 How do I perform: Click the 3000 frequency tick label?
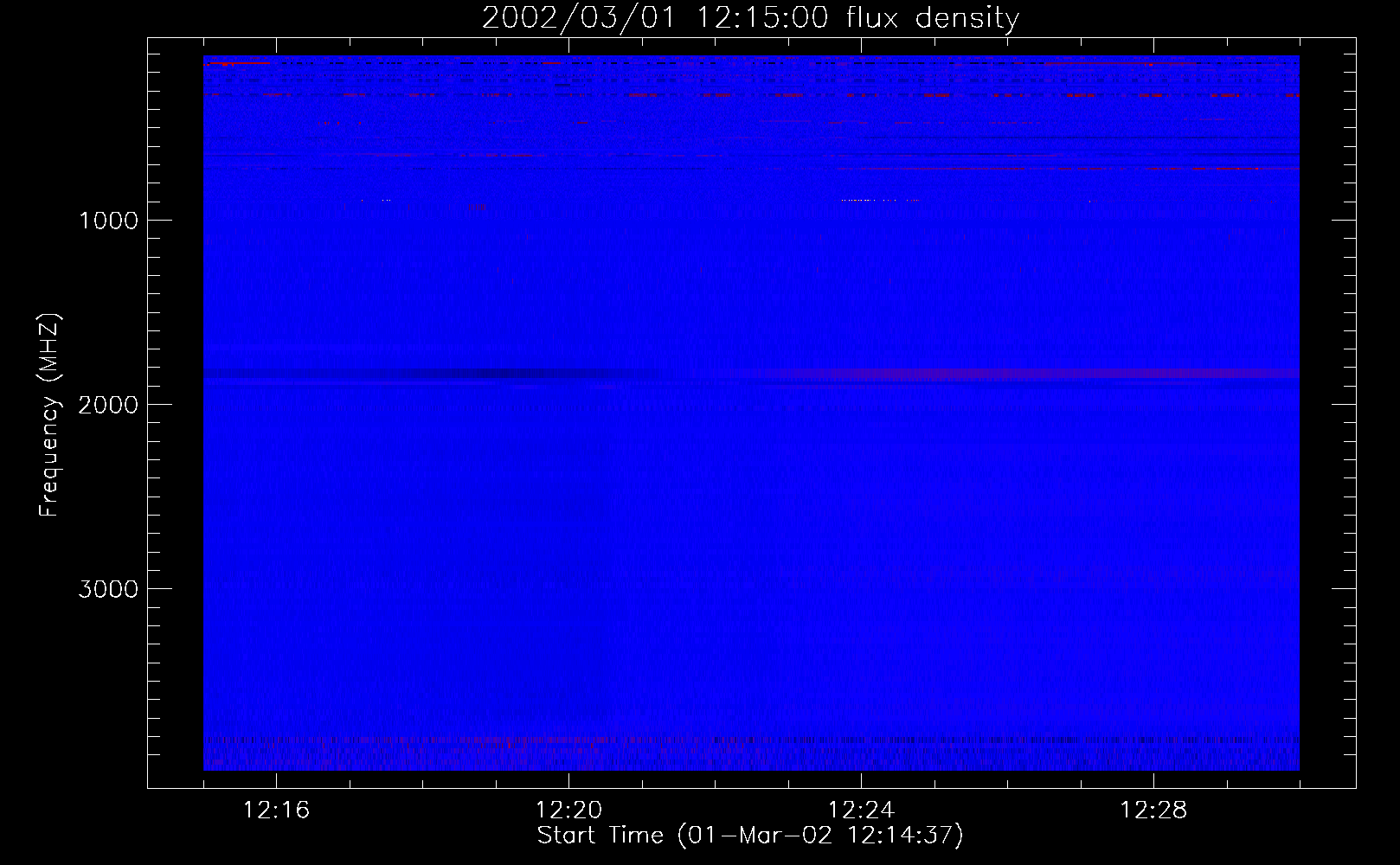108,589
